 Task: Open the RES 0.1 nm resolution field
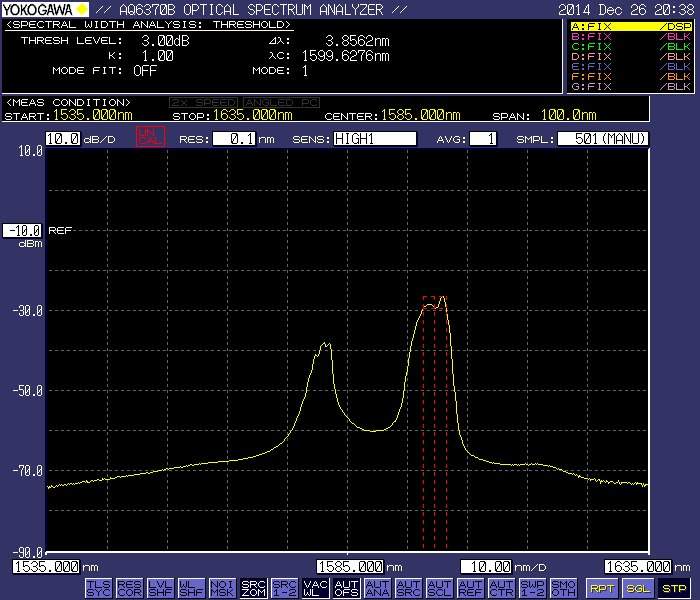click(x=232, y=139)
